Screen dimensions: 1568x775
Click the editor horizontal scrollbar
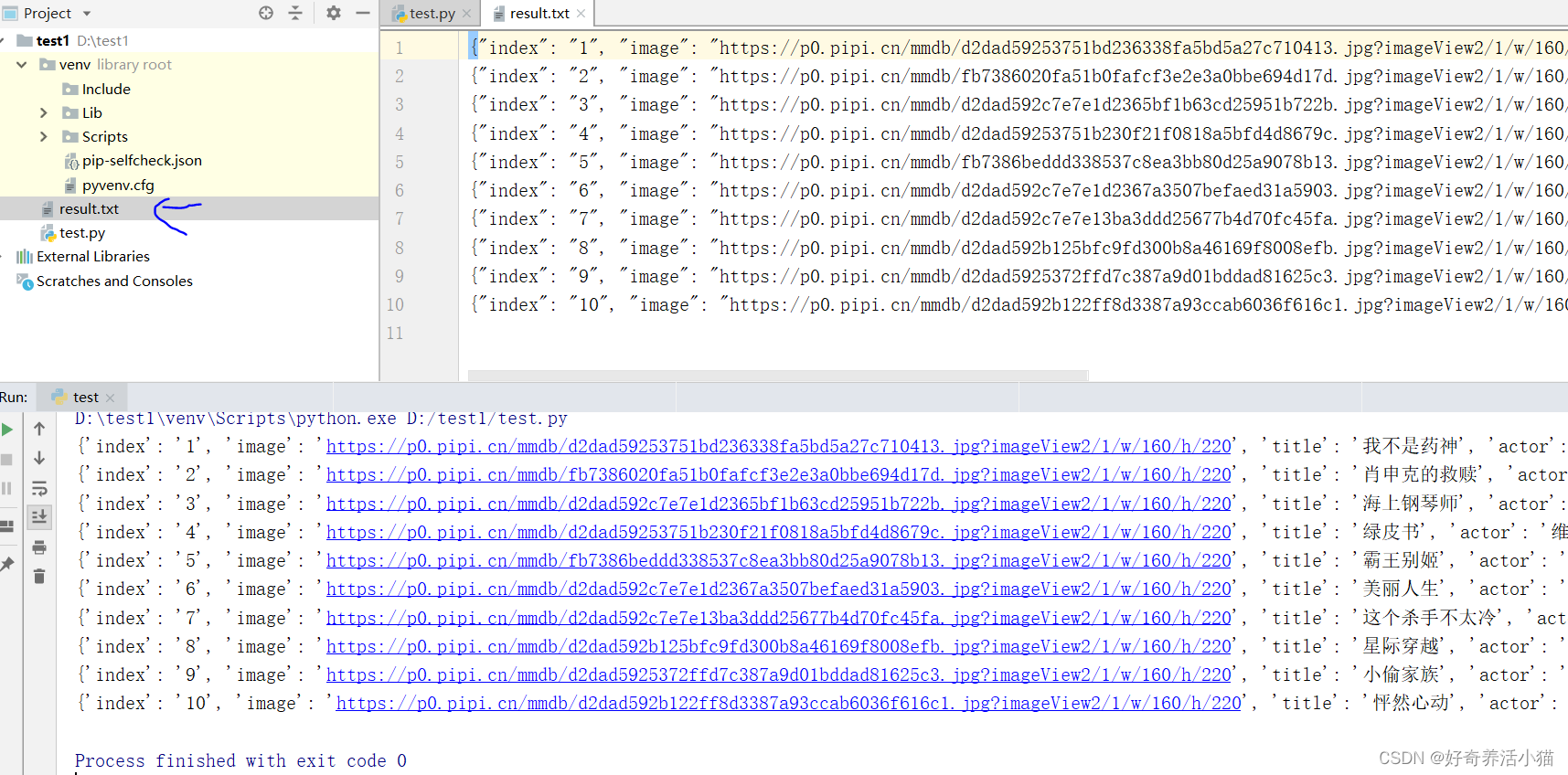[778, 375]
